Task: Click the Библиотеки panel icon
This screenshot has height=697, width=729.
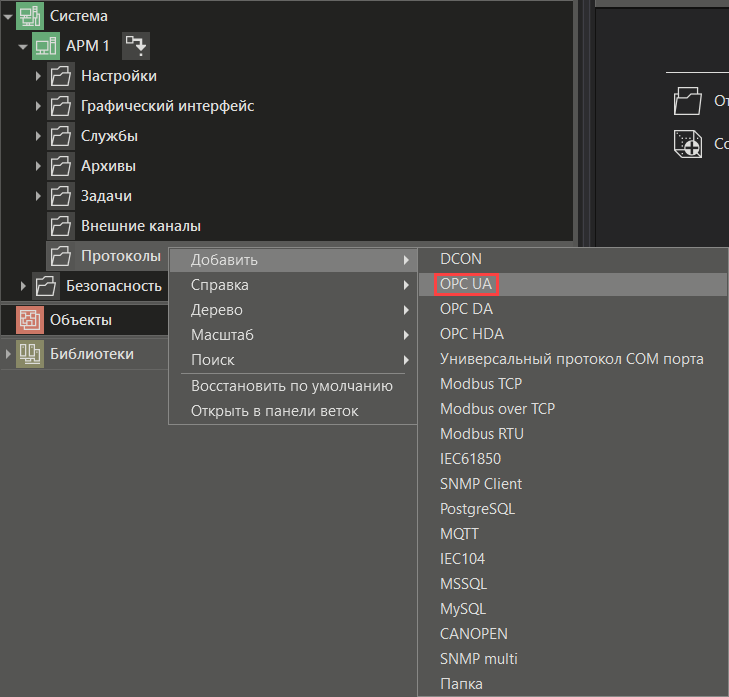Action: click(x=30, y=354)
